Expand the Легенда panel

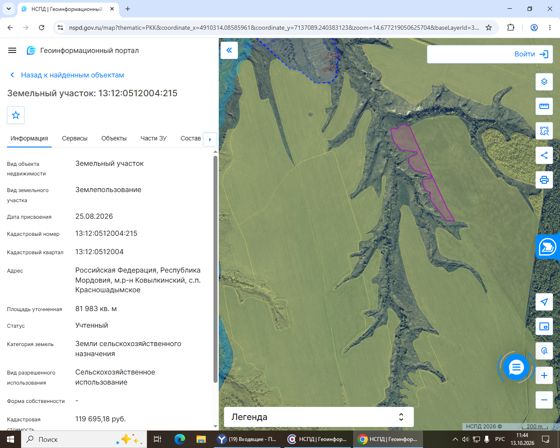tap(319, 417)
